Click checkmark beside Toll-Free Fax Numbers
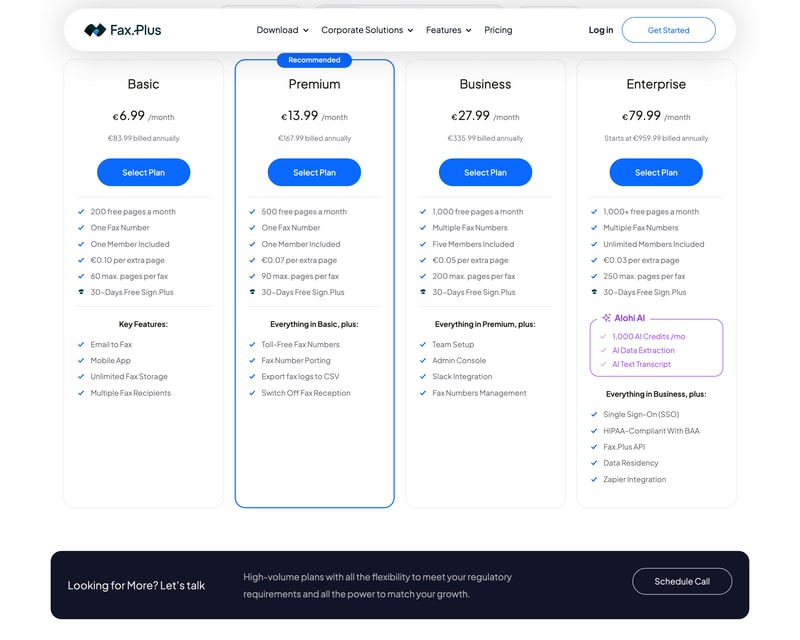 click(x=252, y=344)
